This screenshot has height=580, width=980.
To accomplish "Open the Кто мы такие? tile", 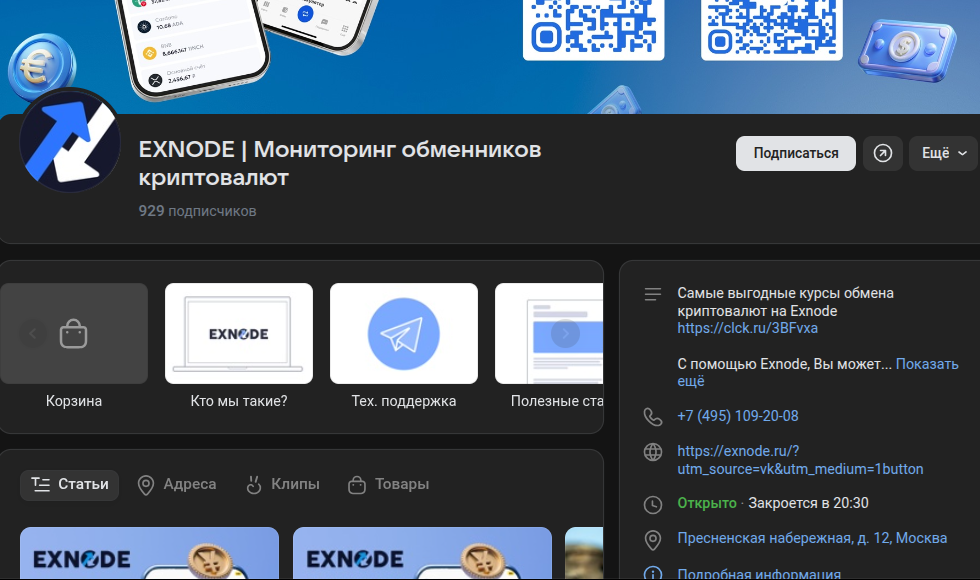I will pyautogui.click(x=239, y=334).
